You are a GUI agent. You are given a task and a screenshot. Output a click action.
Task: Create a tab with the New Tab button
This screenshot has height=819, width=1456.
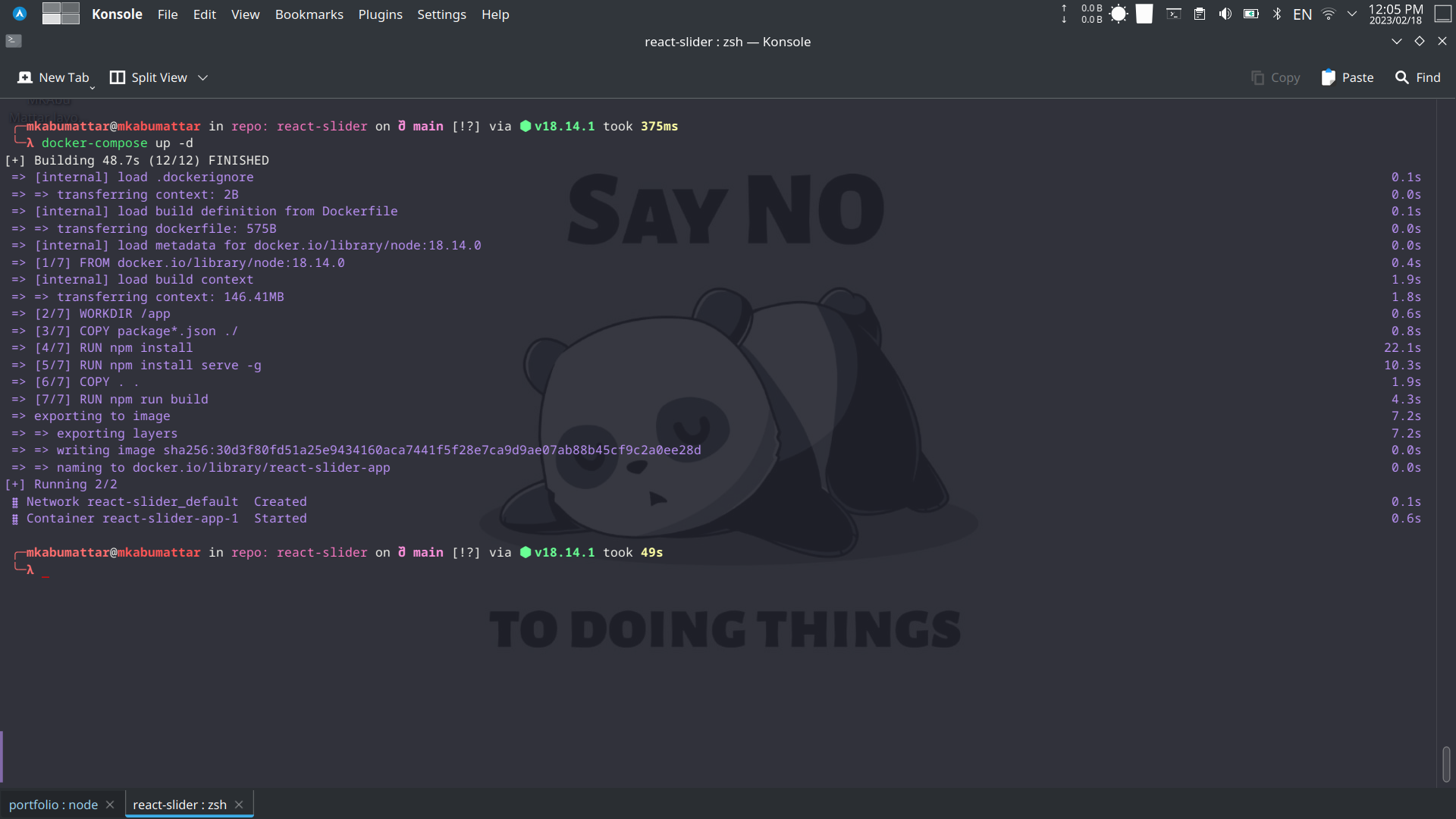[x=53, y=77]
